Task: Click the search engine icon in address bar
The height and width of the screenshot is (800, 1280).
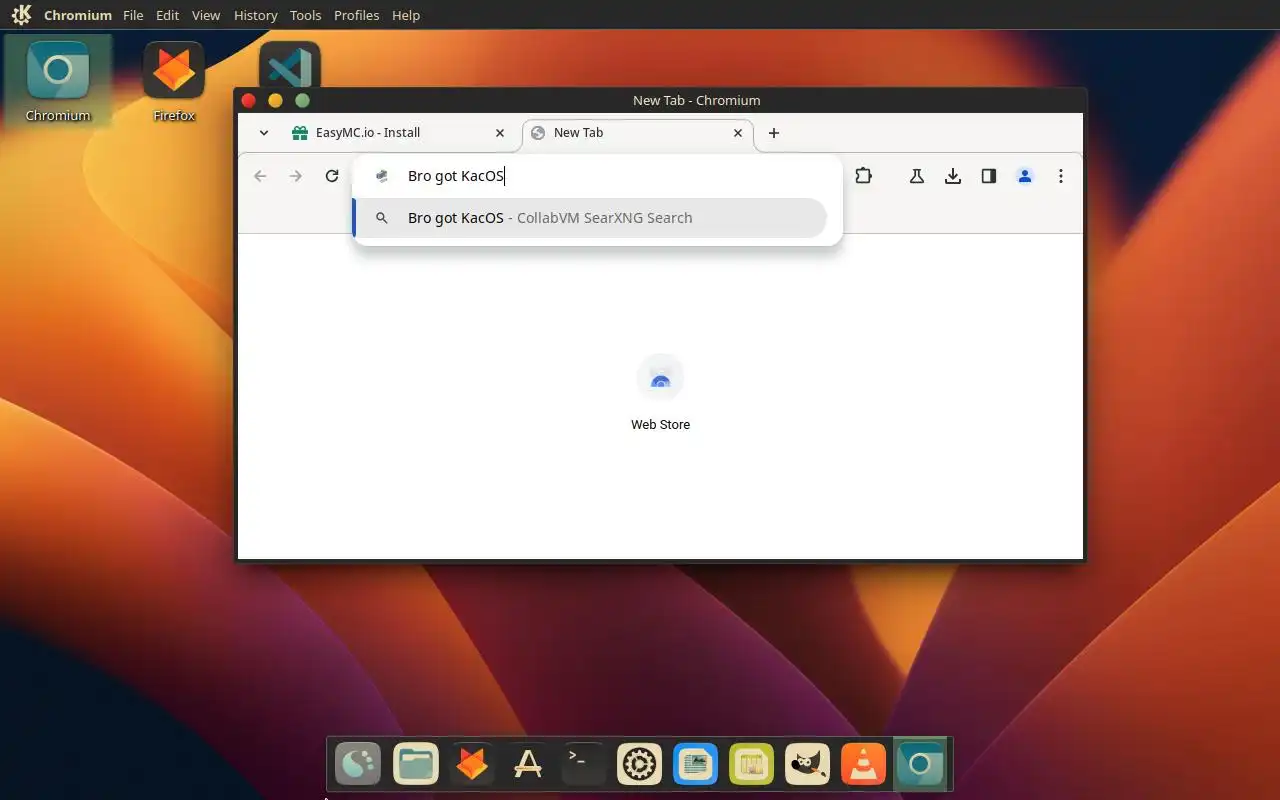Action: pyautogui.click(x=381, y=176)
